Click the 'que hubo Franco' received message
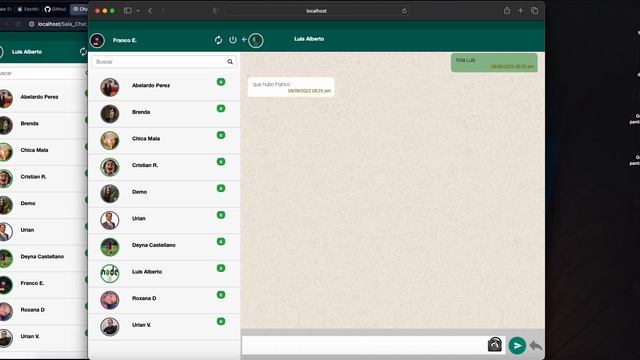Screen dimensions: 640x360 (291, 87)
